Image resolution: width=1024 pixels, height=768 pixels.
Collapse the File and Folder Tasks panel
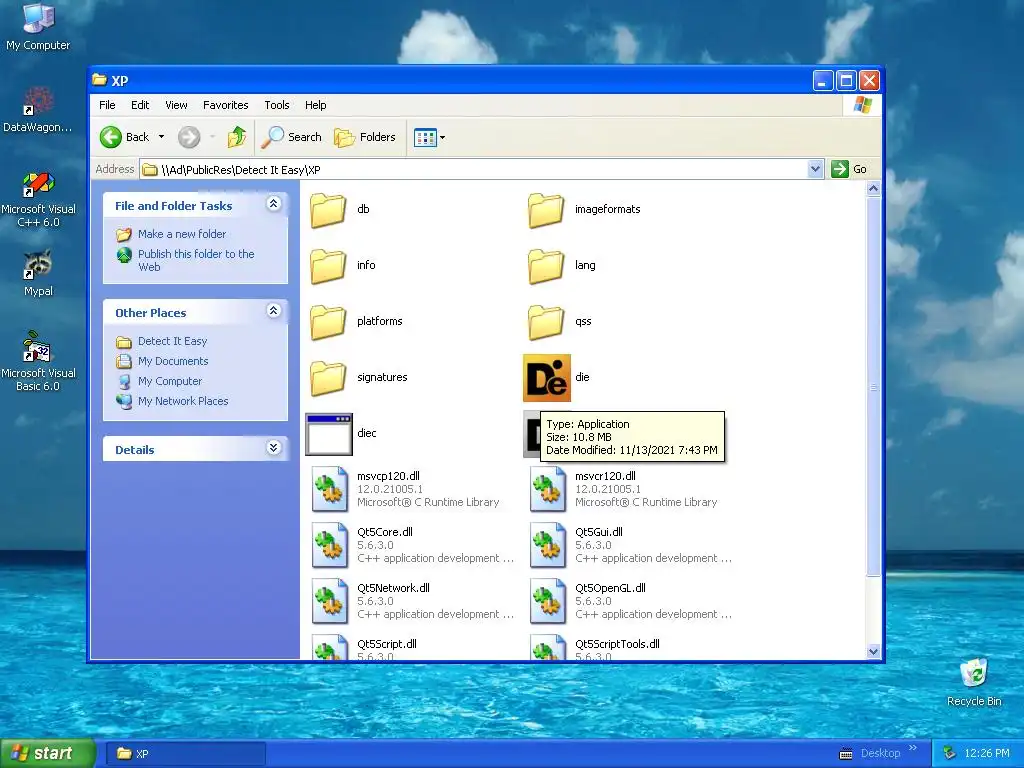[274, 204]
